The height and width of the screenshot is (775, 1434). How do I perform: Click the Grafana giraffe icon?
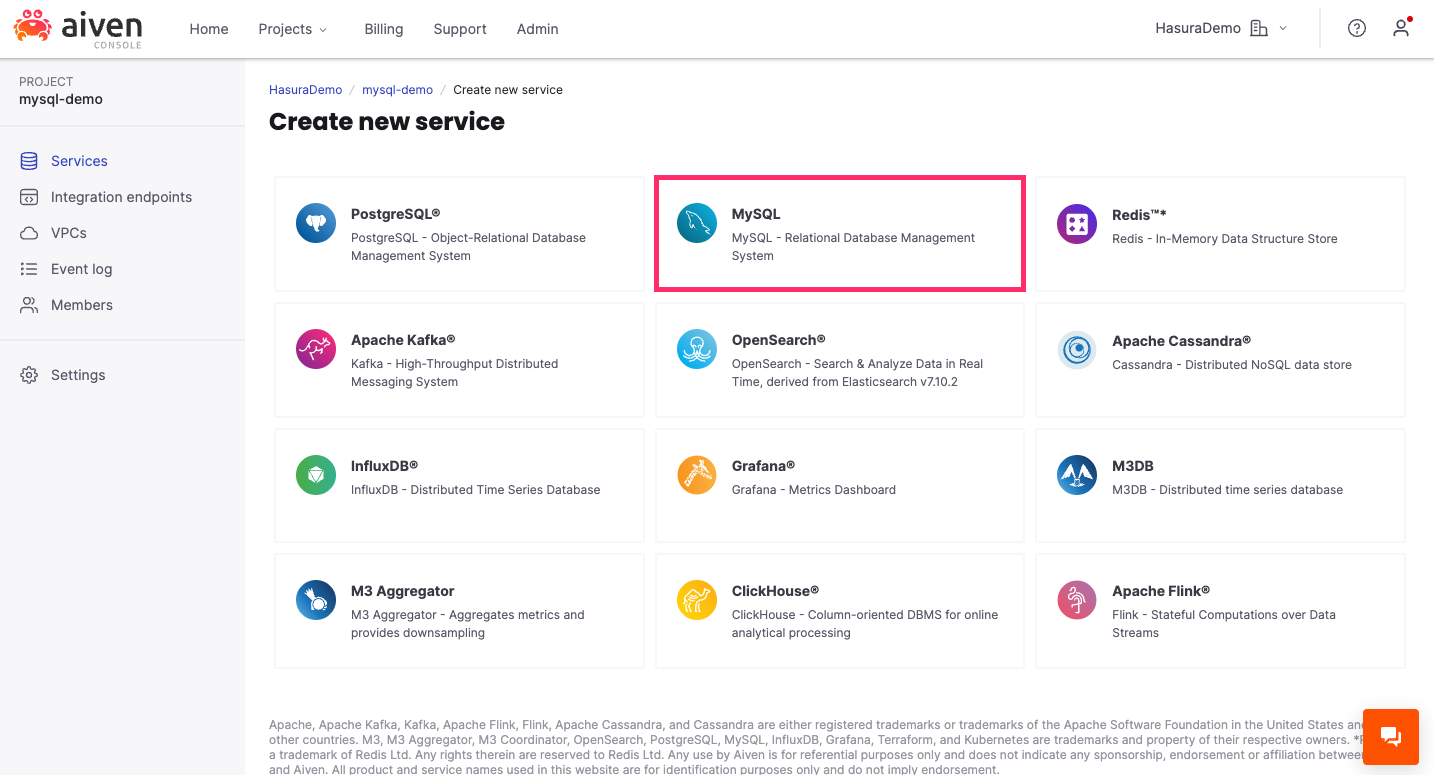click(697, 475)
